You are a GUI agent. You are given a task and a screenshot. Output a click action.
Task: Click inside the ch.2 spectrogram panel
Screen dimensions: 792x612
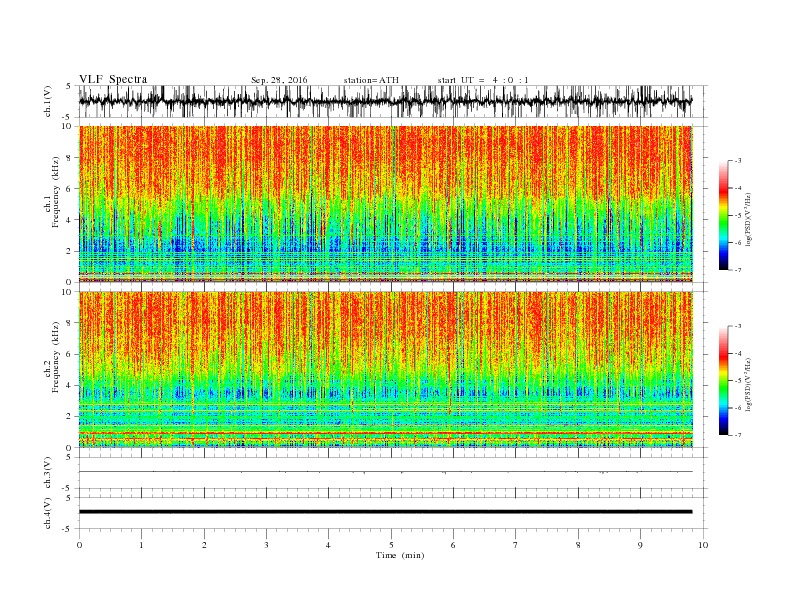point(385,369)
